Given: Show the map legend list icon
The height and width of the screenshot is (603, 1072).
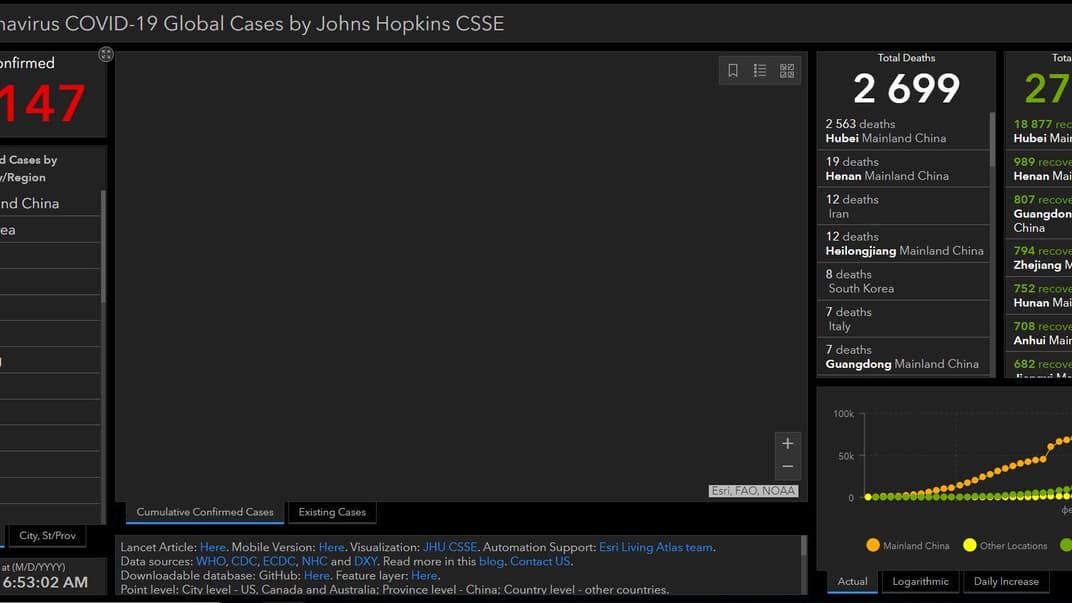Looking at the screenshot, I should (x=760, y=70).
